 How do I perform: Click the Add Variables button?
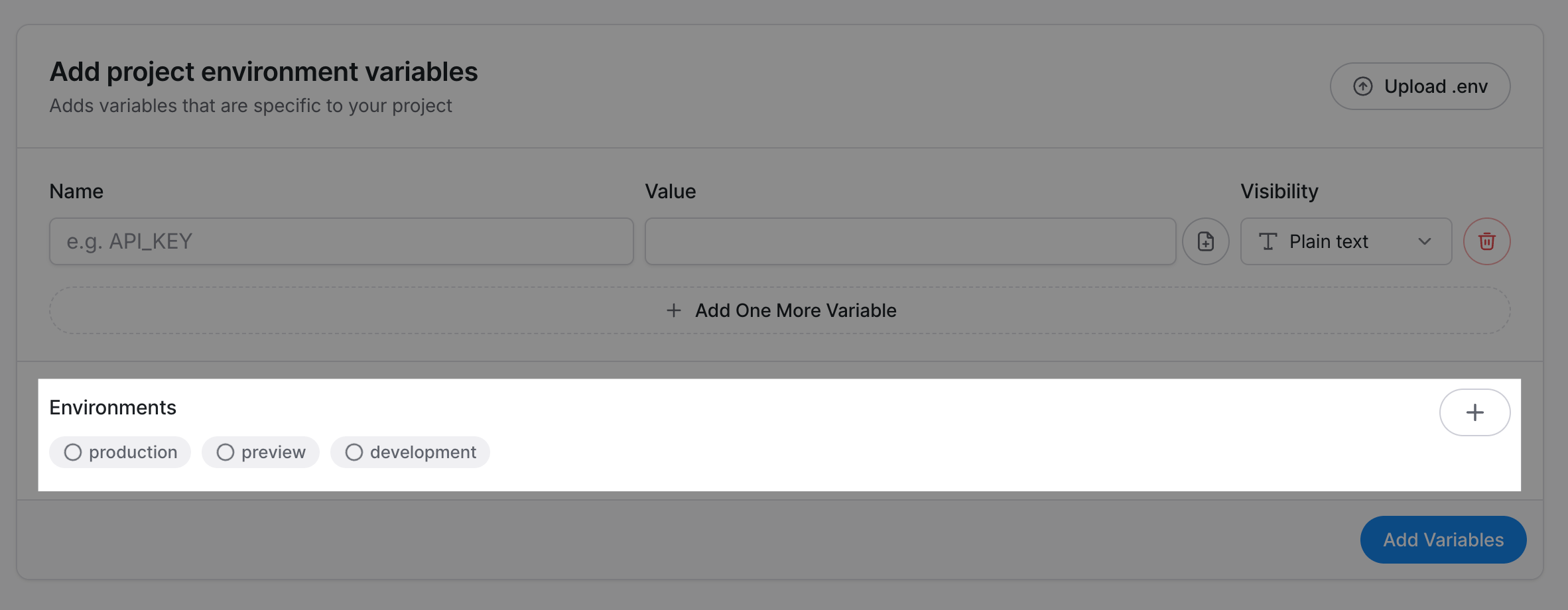(x=1443, y=540)
